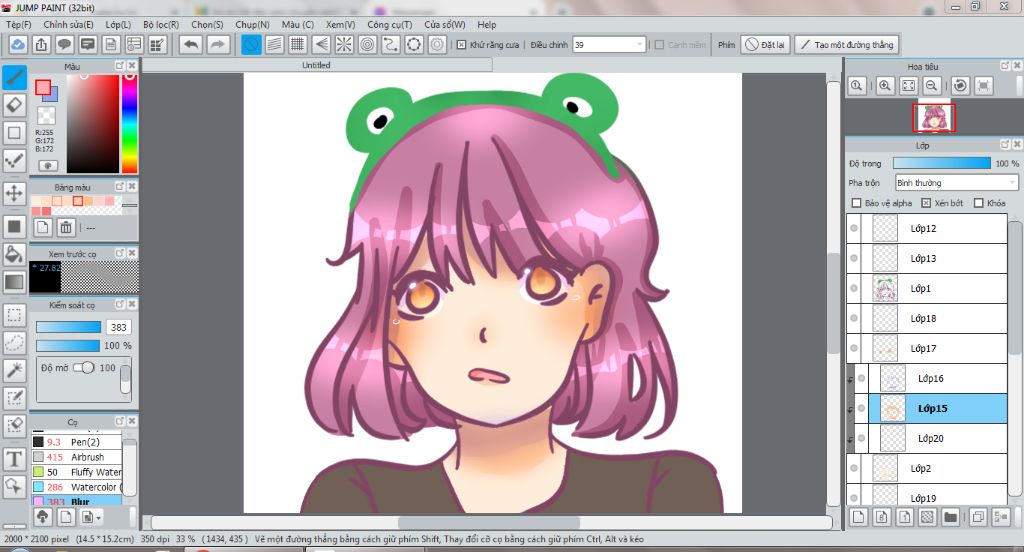1024x552 pixels.
Task: Select the Text tool
Action: 14,459
